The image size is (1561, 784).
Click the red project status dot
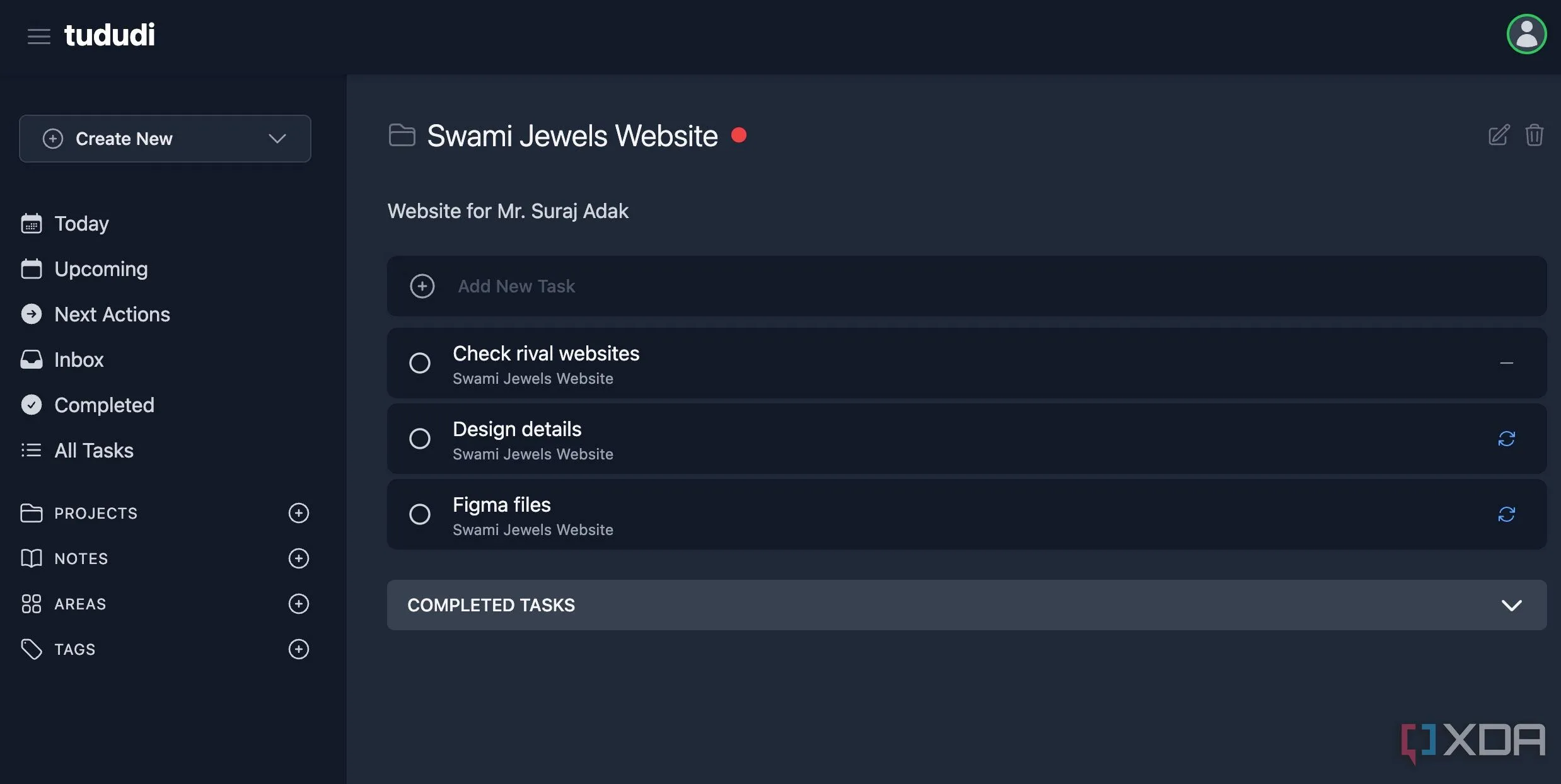738,135
